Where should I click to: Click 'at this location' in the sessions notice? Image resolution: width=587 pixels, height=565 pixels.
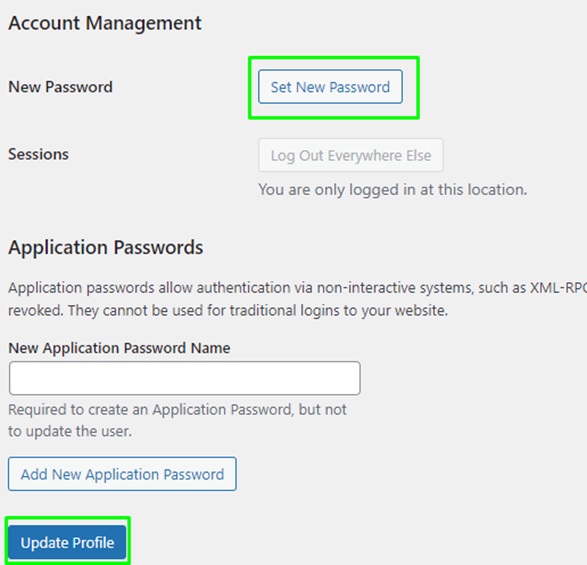click(474, 190)
